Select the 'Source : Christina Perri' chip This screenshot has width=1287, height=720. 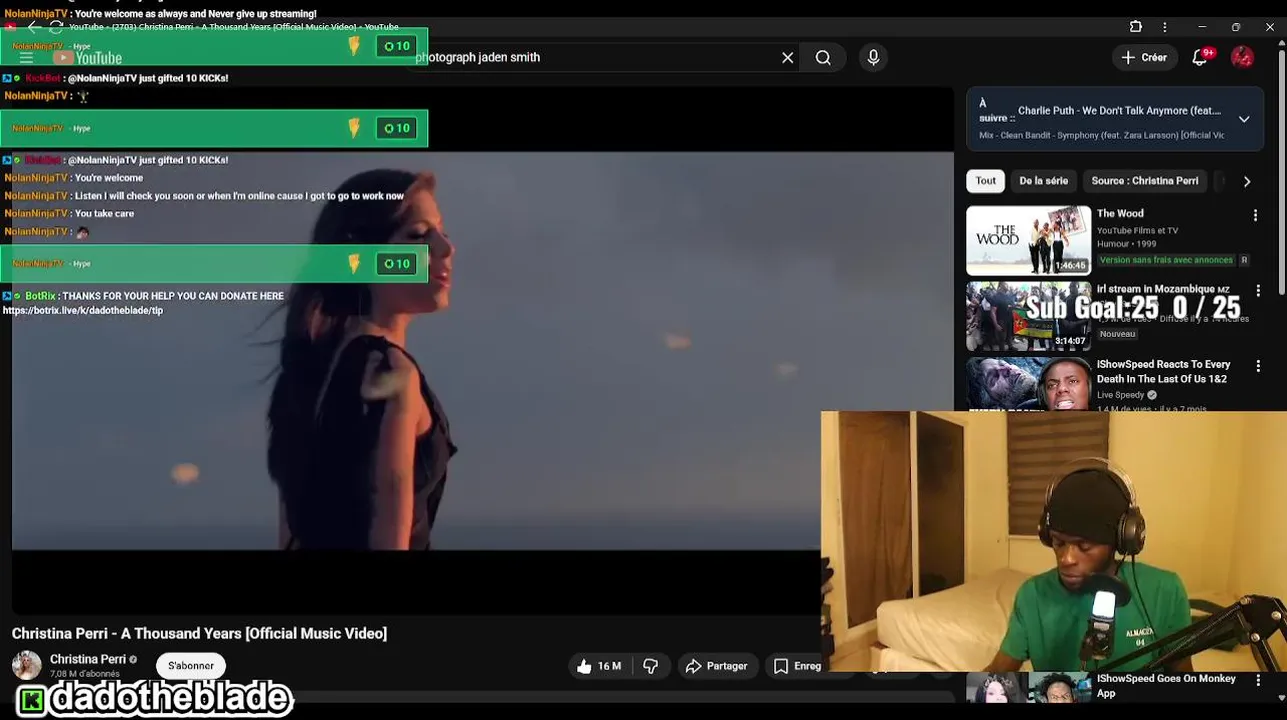[1145, 181]
